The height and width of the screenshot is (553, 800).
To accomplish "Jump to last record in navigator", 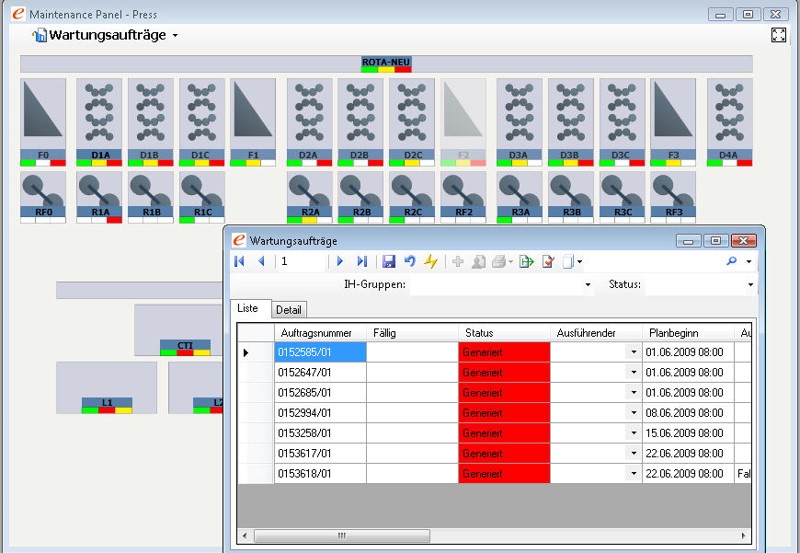I will tap(362, 261).
